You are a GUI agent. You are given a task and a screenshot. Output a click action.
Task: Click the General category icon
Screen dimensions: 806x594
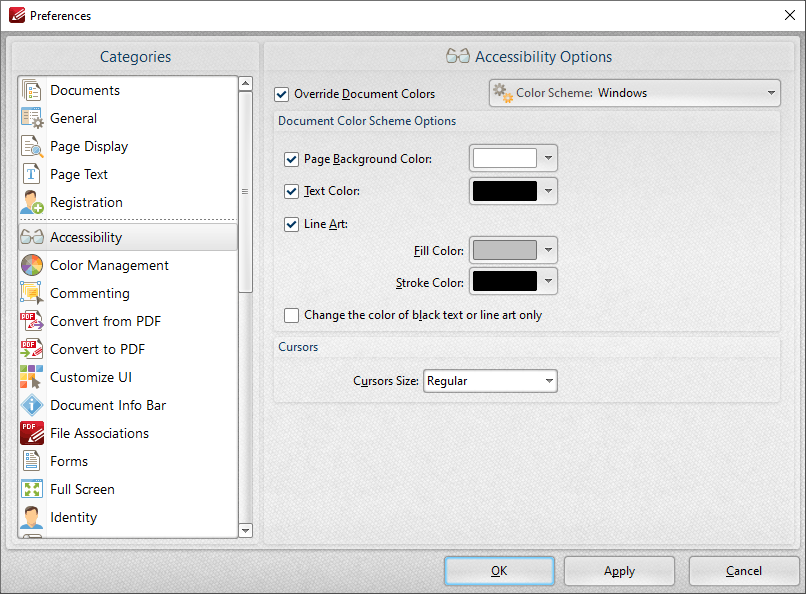32,118
